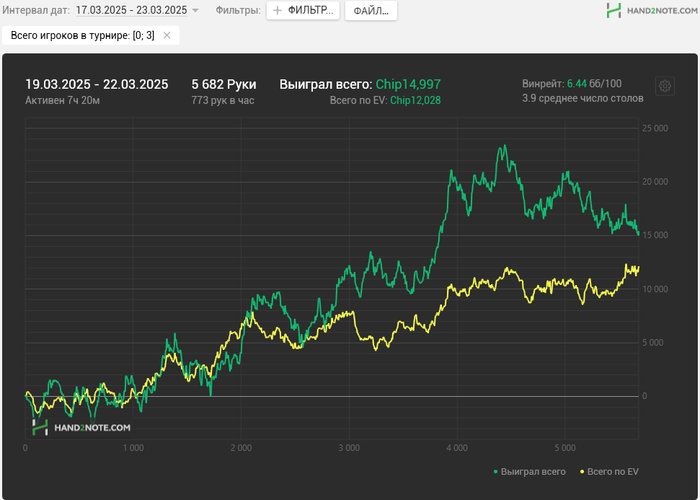Click the 'Активен 7ч 20м' active time text
700x500 pixels.
click(x=62, y=100)
